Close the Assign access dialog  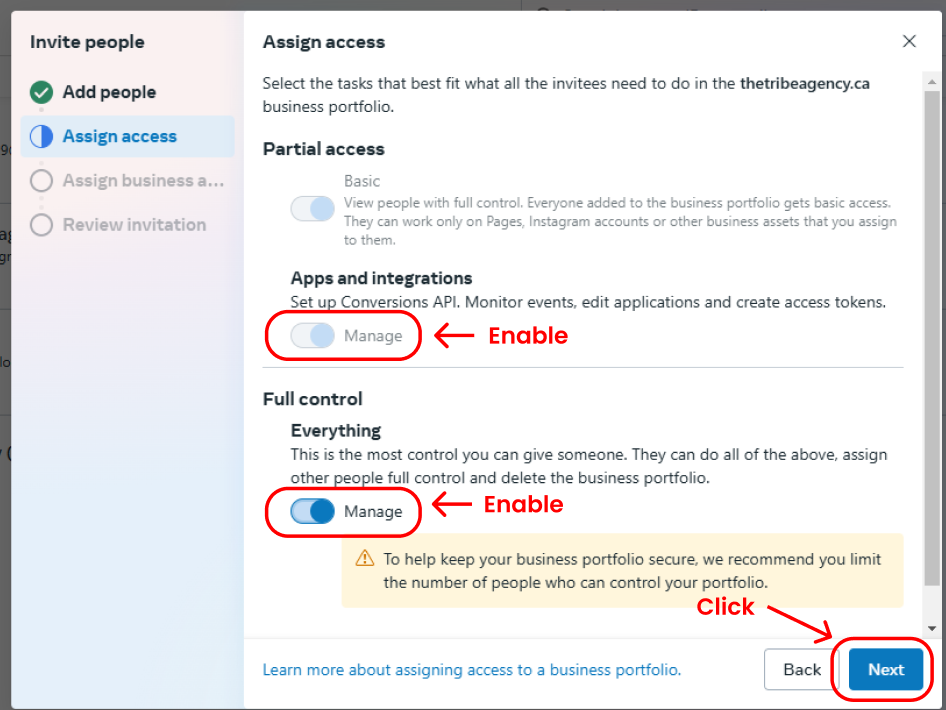909,41
